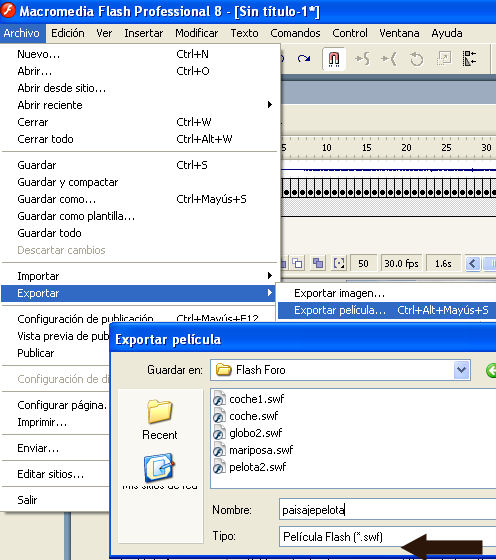496x560 pixels.
Task: Choose Abrir desde sitio... menu entry
Action: 139,88
